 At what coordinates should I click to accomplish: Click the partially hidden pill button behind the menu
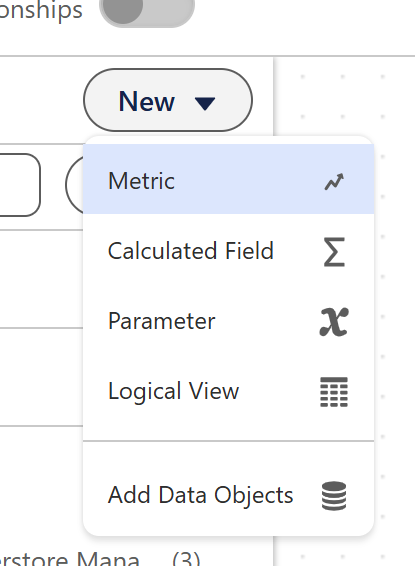click(x=74, y=185)
